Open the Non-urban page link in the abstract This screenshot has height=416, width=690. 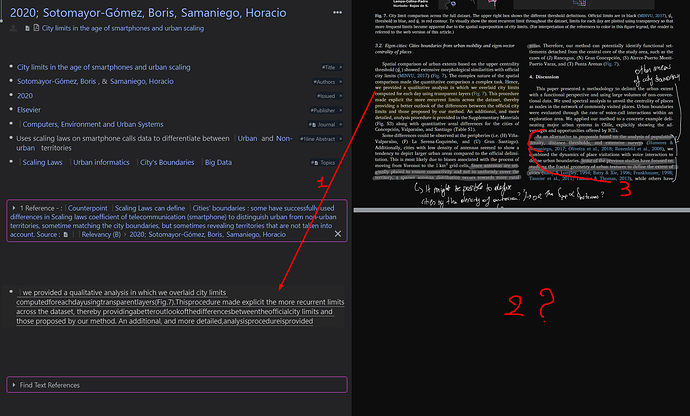(284, 138)
